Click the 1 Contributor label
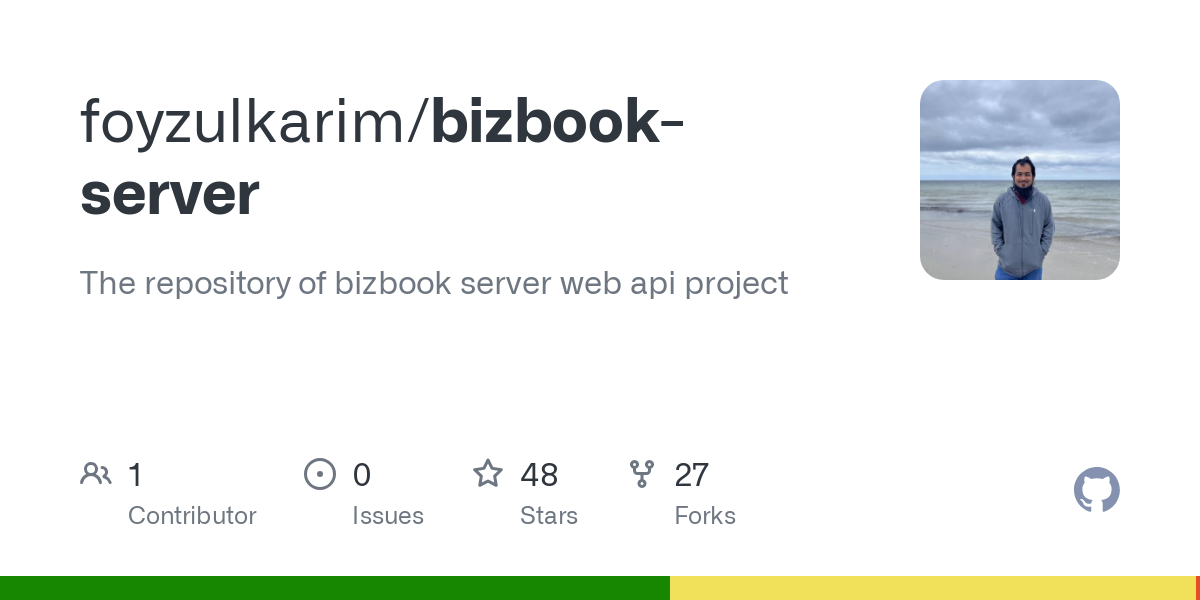 [x=192, y=515]
